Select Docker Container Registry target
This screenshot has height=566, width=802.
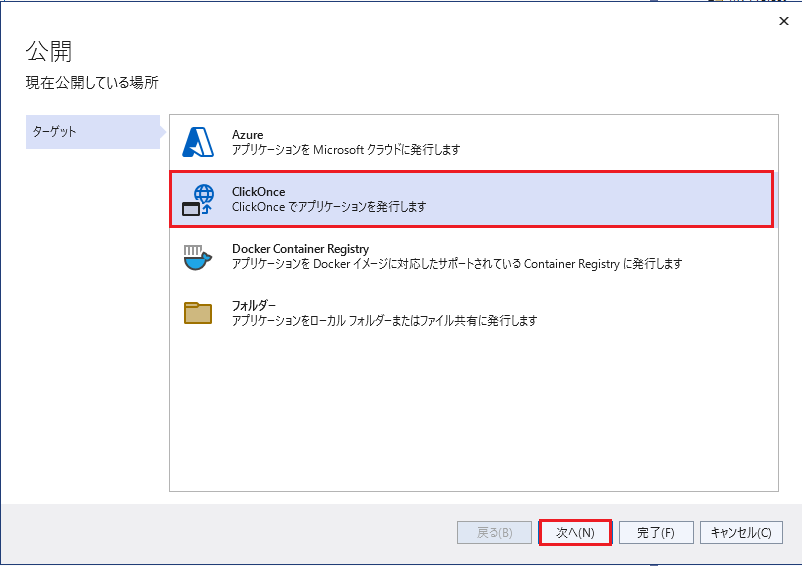tap(474, 256)
